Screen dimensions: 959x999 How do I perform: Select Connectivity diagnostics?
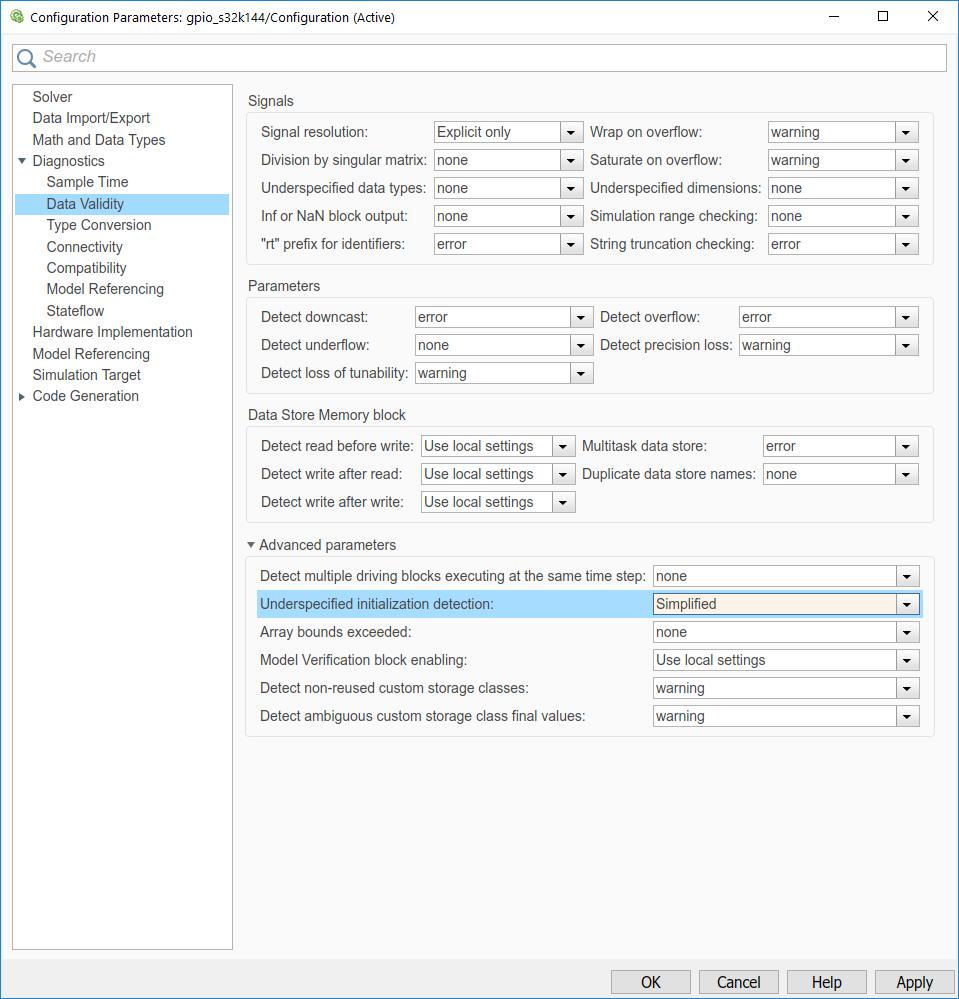click(x=84, y=247)
